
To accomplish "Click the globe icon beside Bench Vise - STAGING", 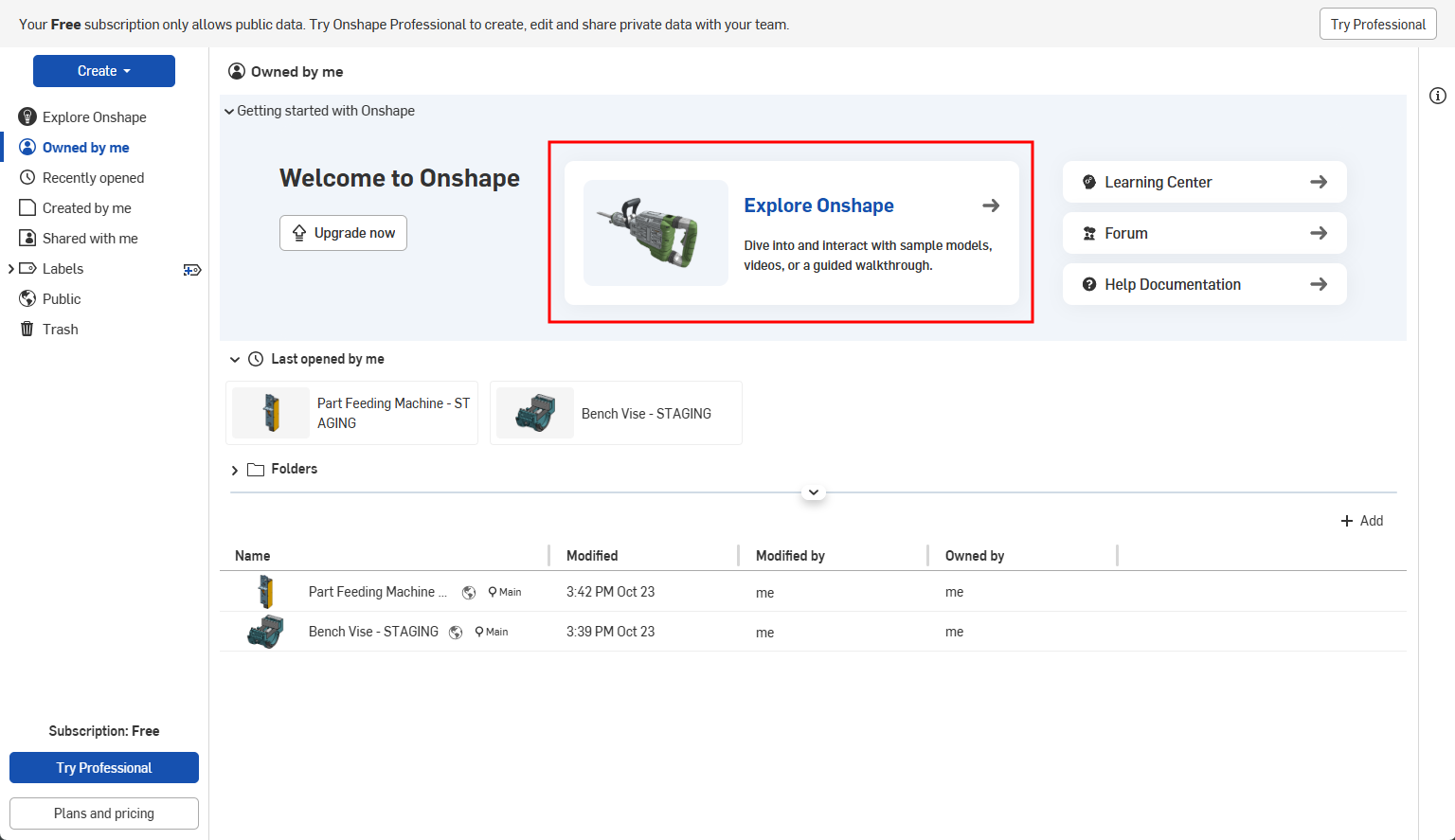I will pyautogui.click(x=456, y=632).
